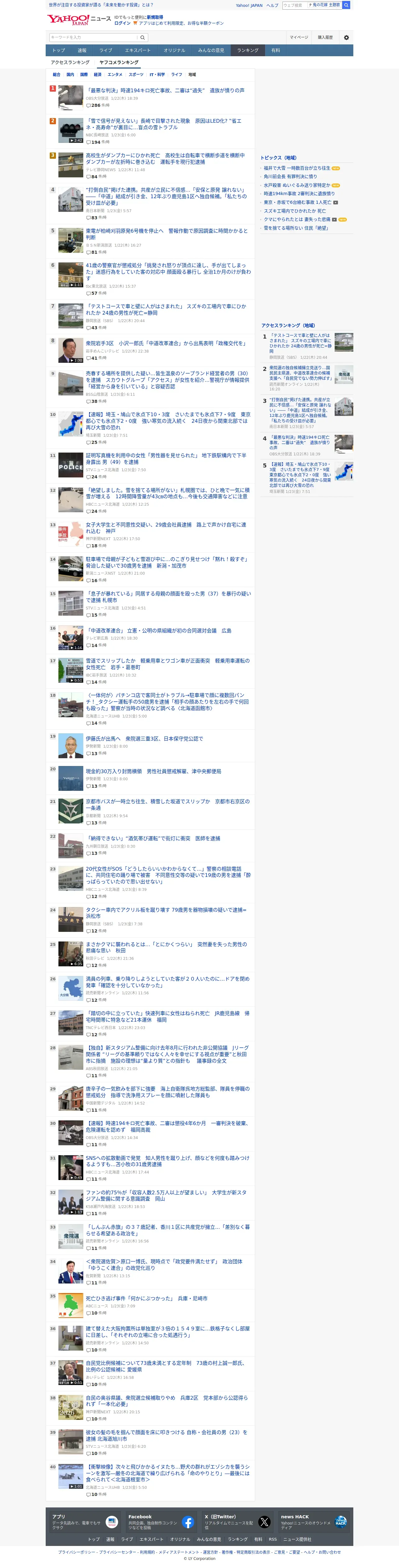Click the 2:42 video duration badge on rank 2

coord(76,140)
